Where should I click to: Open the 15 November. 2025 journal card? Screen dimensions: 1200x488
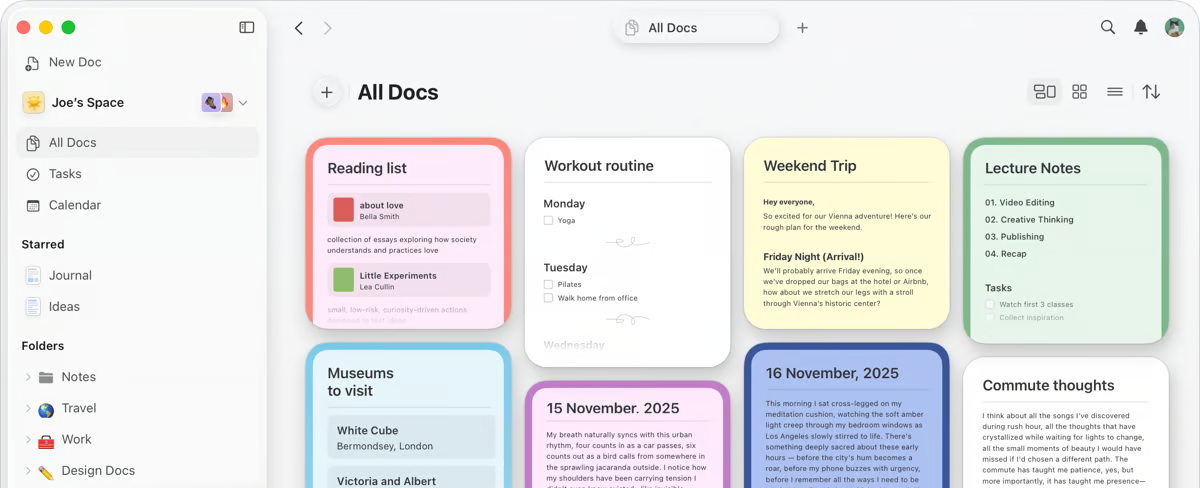[627, 434]
